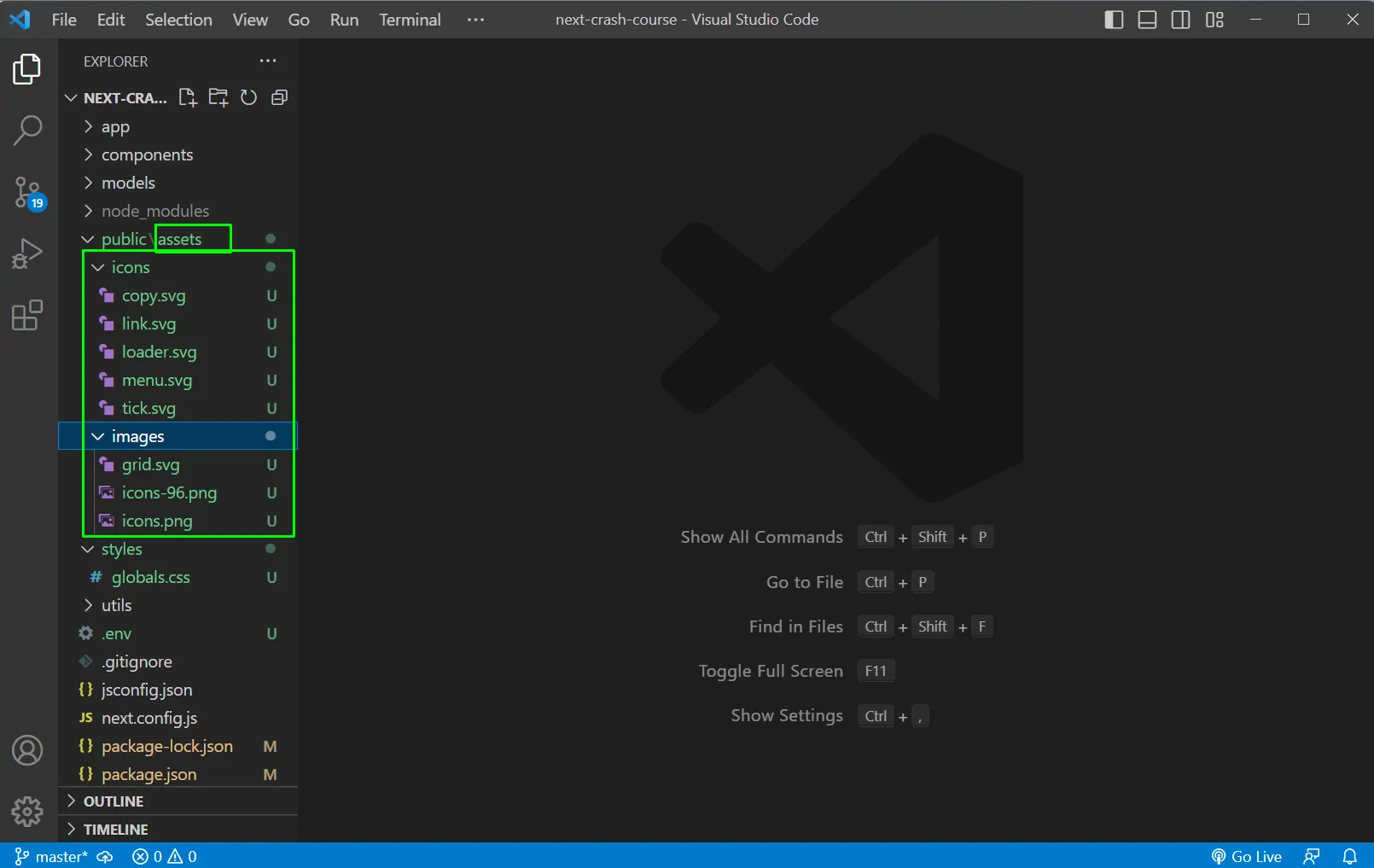Start Go Live server in status bar
The height and width of the screenshot is (868, 1374).
click(1246, 856)
